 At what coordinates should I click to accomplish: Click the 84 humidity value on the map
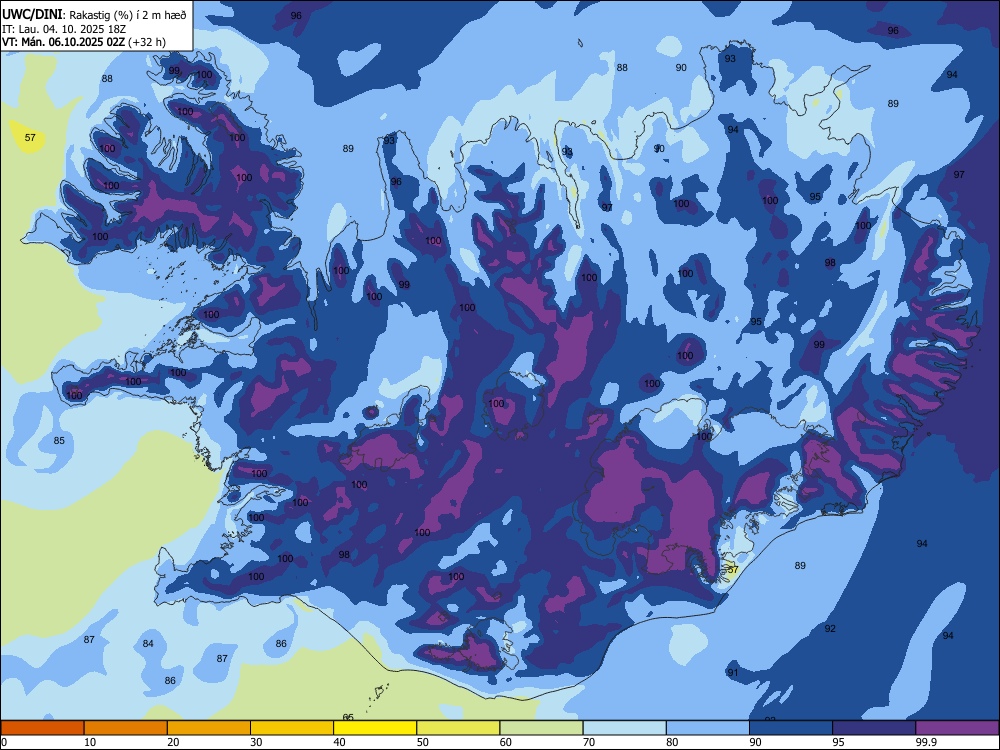point(148,643)
